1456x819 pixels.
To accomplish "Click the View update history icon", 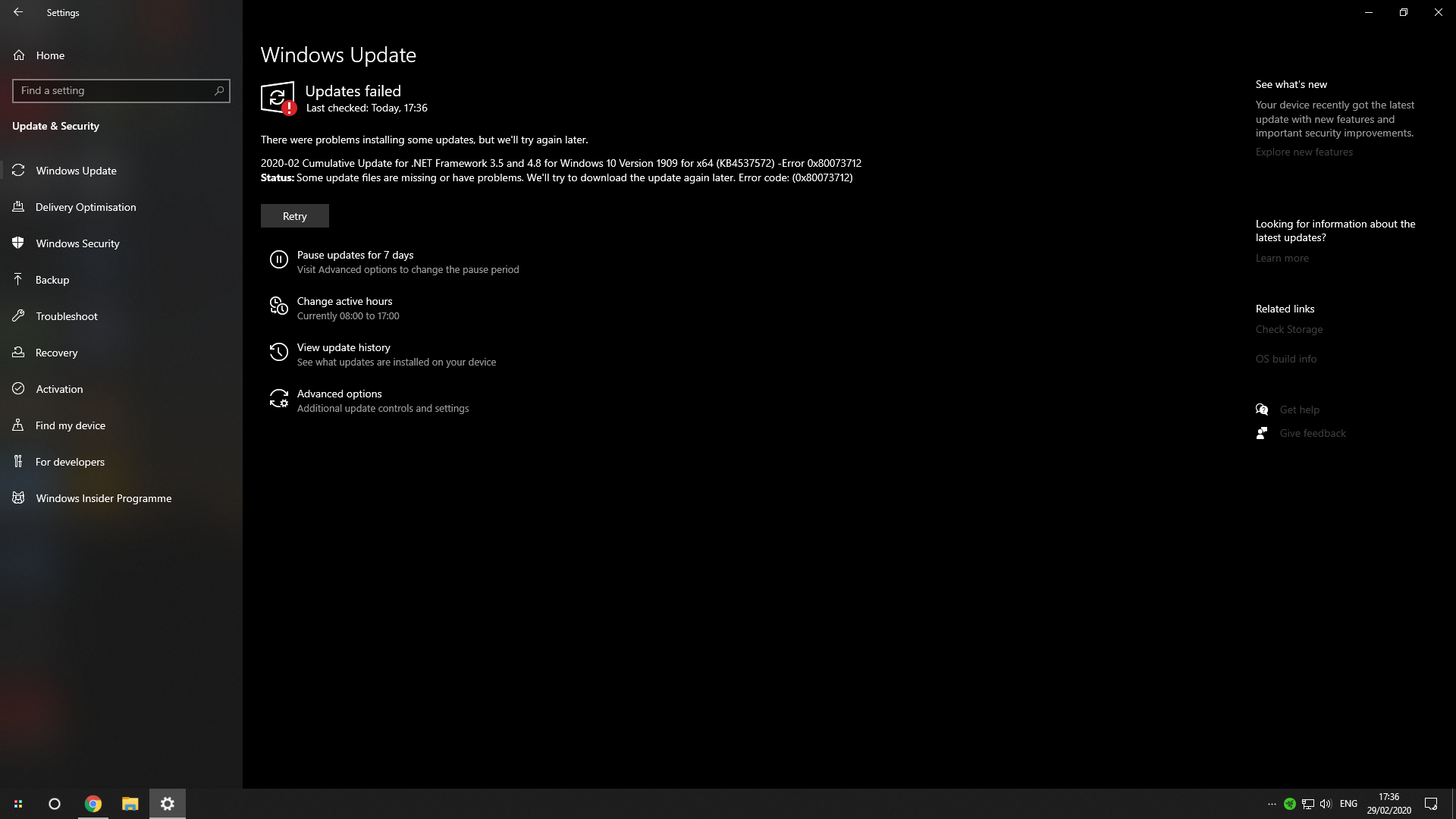I will point(278,352).
